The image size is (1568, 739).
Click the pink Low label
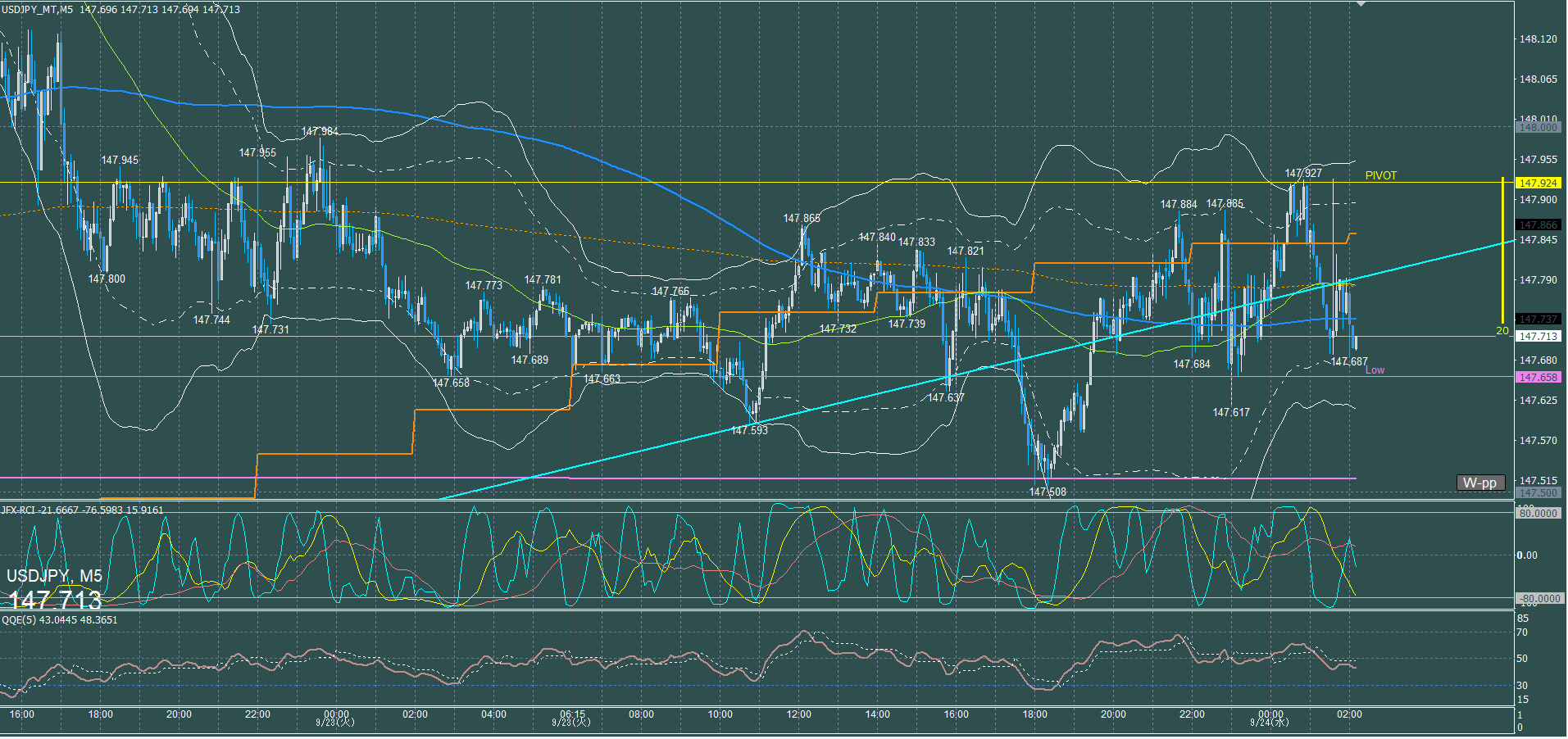coord(1375,370)
